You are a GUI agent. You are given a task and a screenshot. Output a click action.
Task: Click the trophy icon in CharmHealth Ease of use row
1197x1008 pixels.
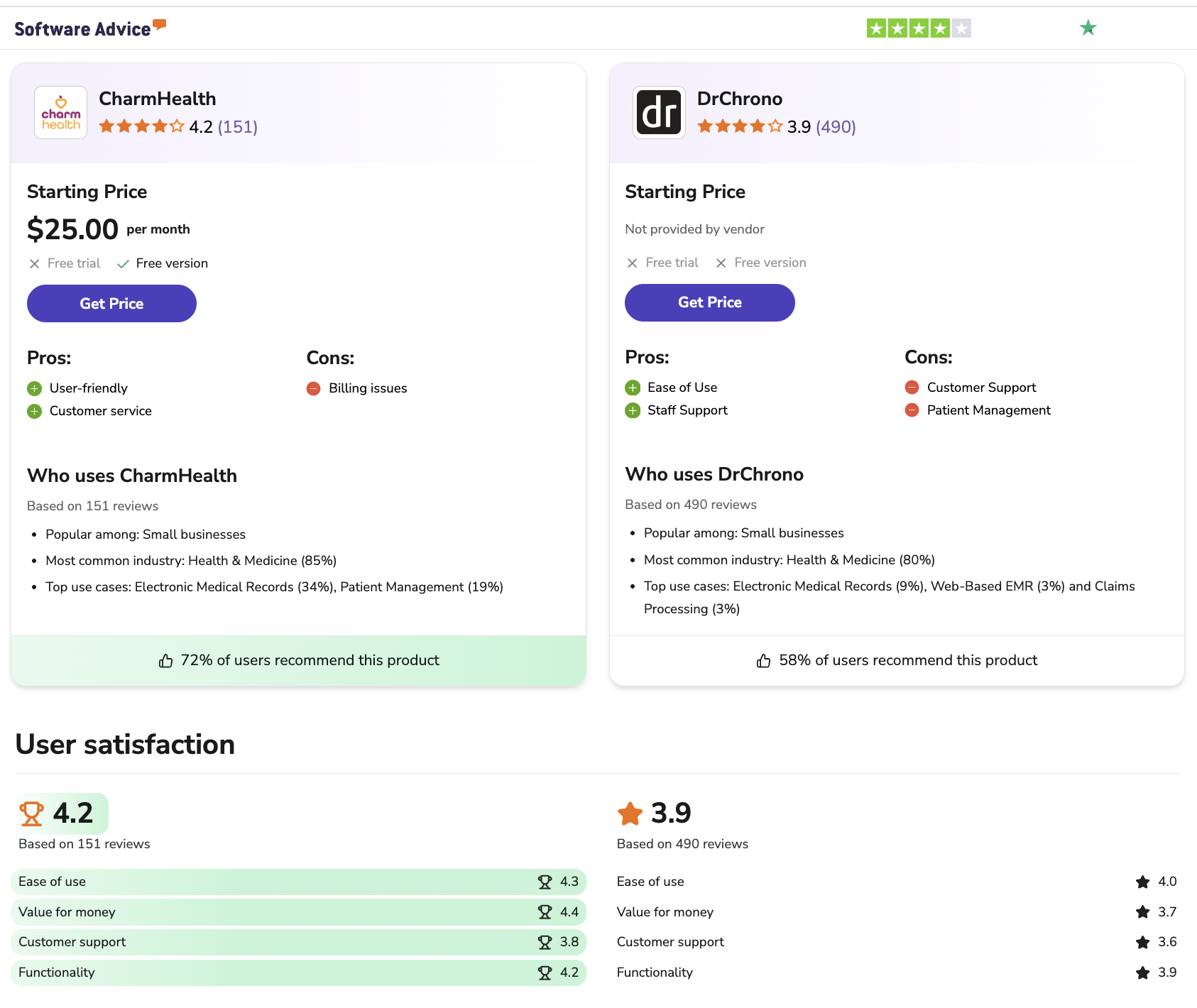(x=545, y=882)
